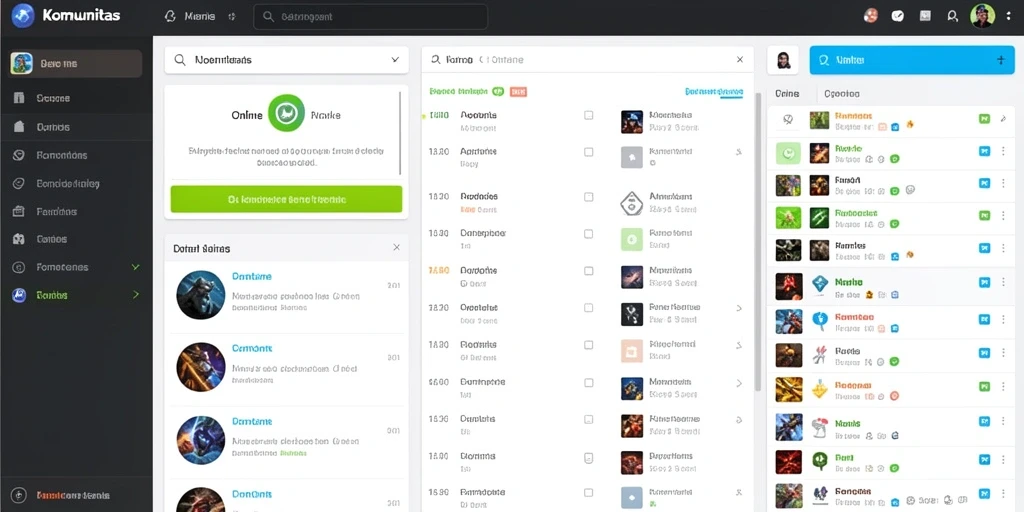Image resolution: width=1024 pixels, height=512 pixels.
Task: Collapse the sidebar item with green down chevron
Action: click(x=136, y=267)
